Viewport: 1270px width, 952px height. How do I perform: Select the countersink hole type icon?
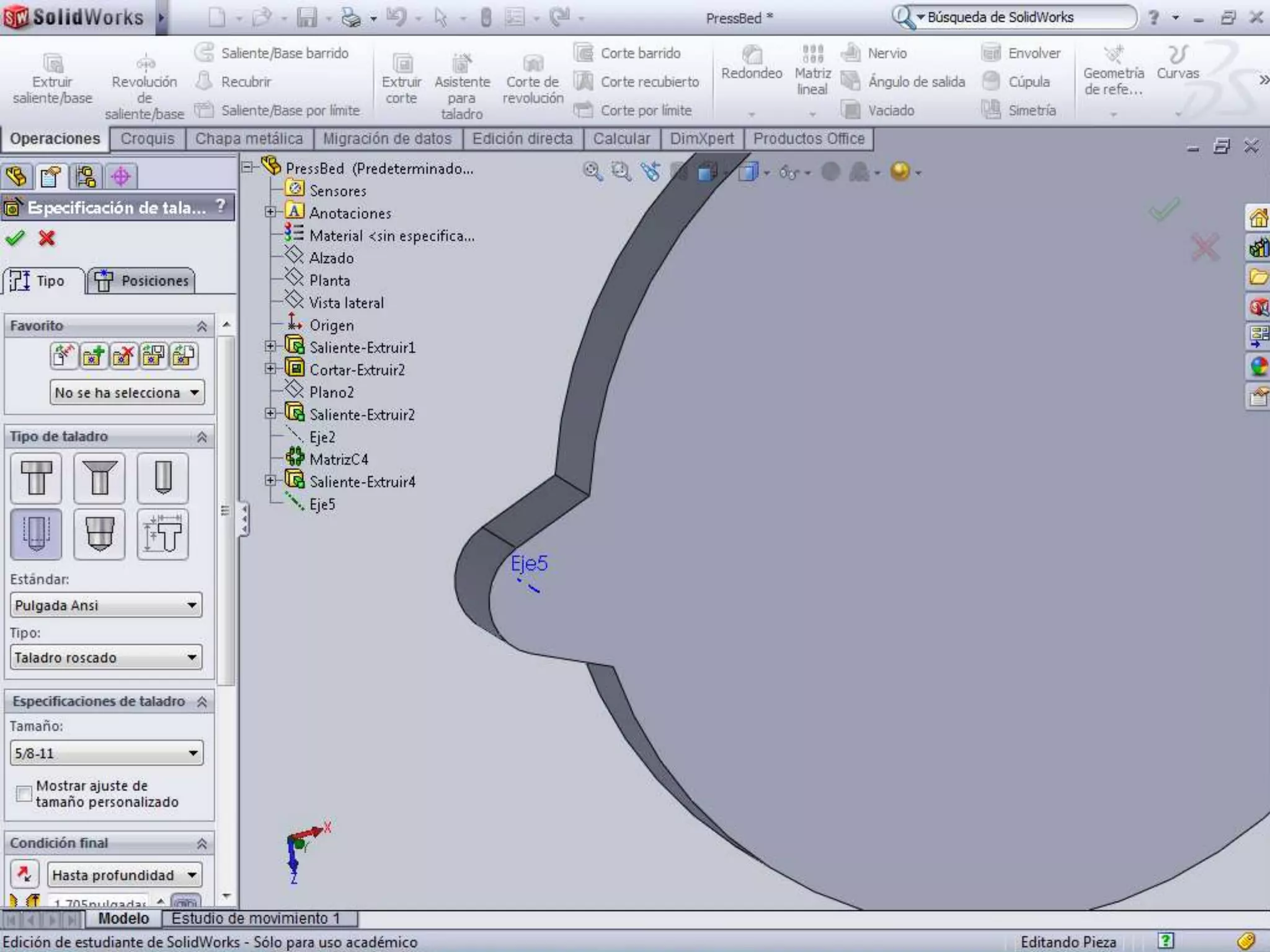pos(99,478)
